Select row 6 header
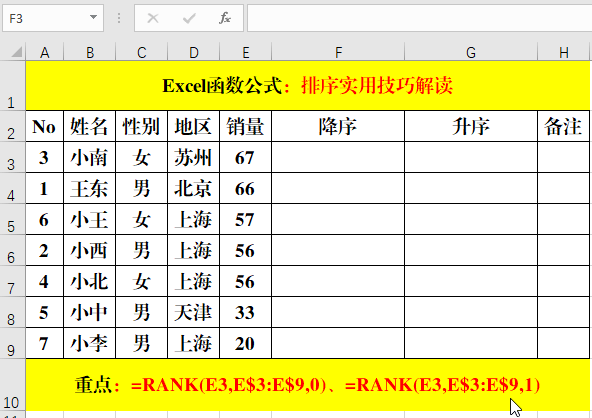 (x=12, y=250)
